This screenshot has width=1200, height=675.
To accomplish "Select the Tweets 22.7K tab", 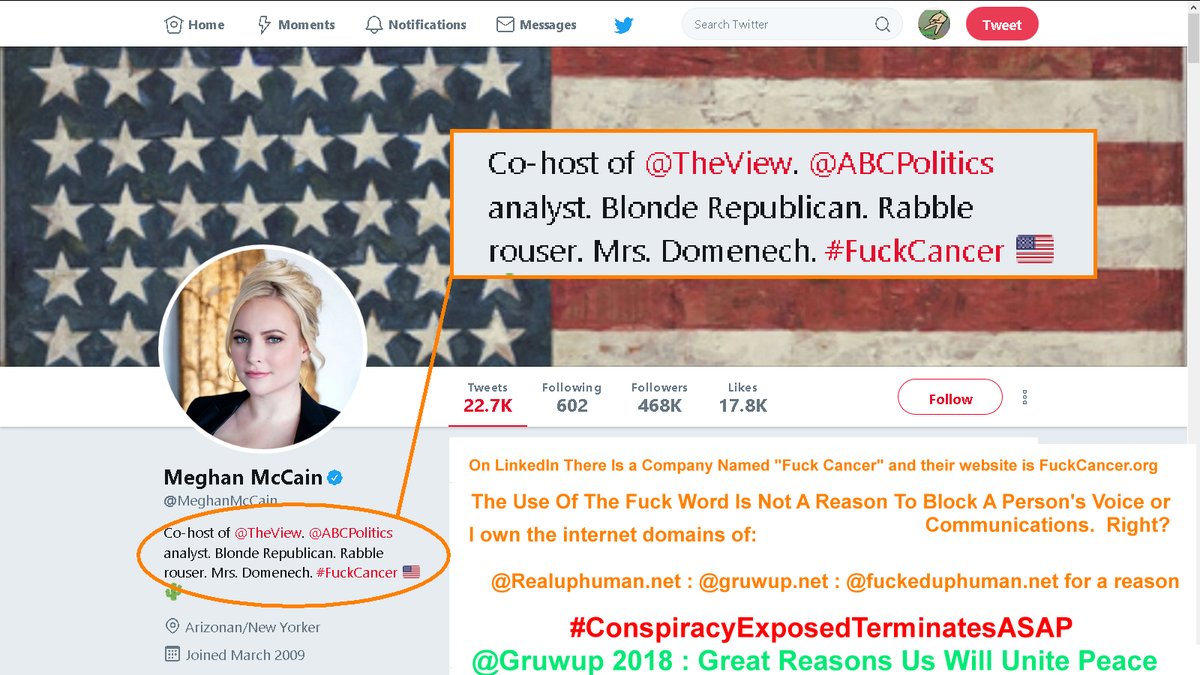I will (488, 397).
